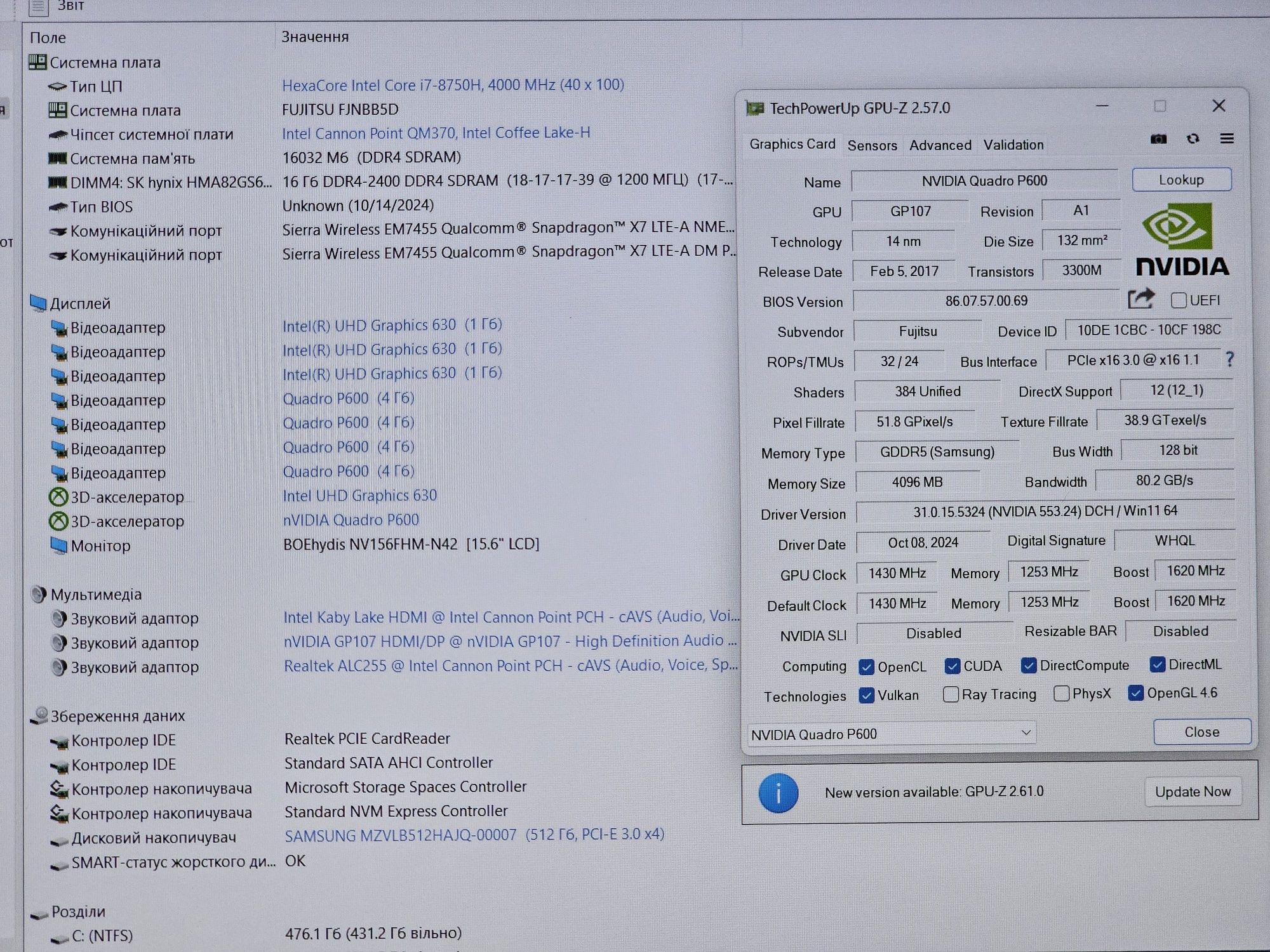1270x952 pixels.
Task: Click the Memory Size 4096 MB field
Action: (x=917, y=482)
